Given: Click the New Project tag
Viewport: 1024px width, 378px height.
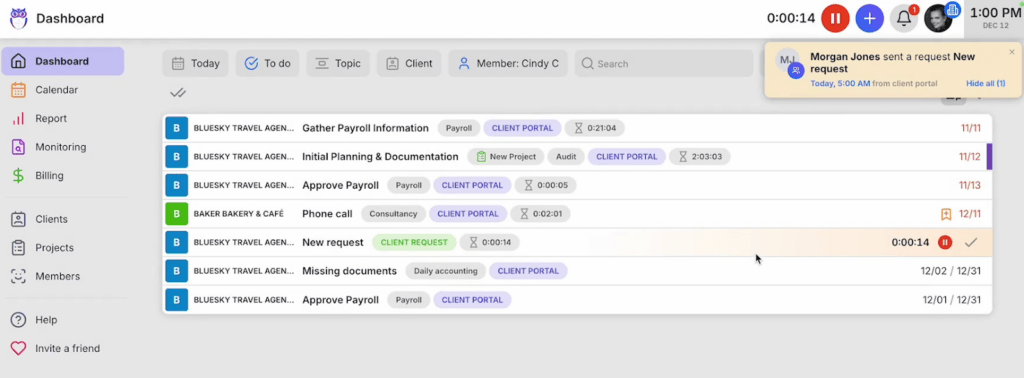Looking at the screenshot, I should 505,157.
